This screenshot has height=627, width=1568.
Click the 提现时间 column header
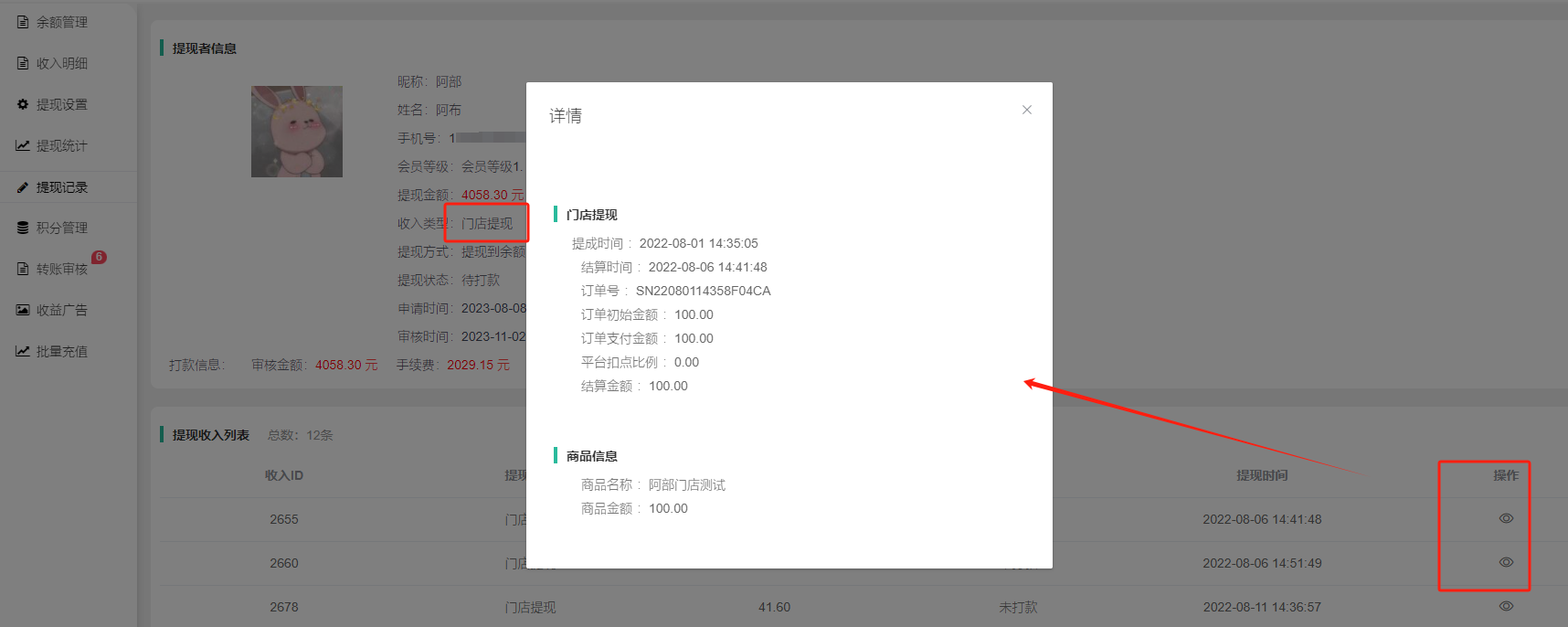click(x=1262, y=475)
